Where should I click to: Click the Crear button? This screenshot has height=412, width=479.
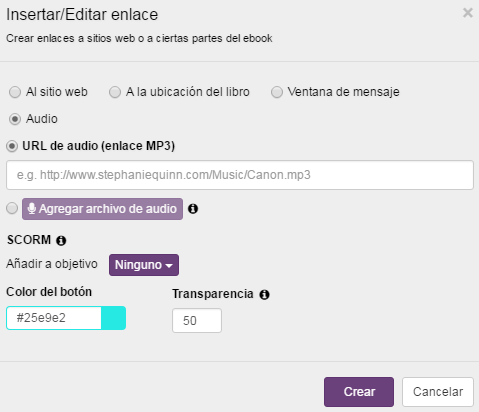tap(359, 392)
